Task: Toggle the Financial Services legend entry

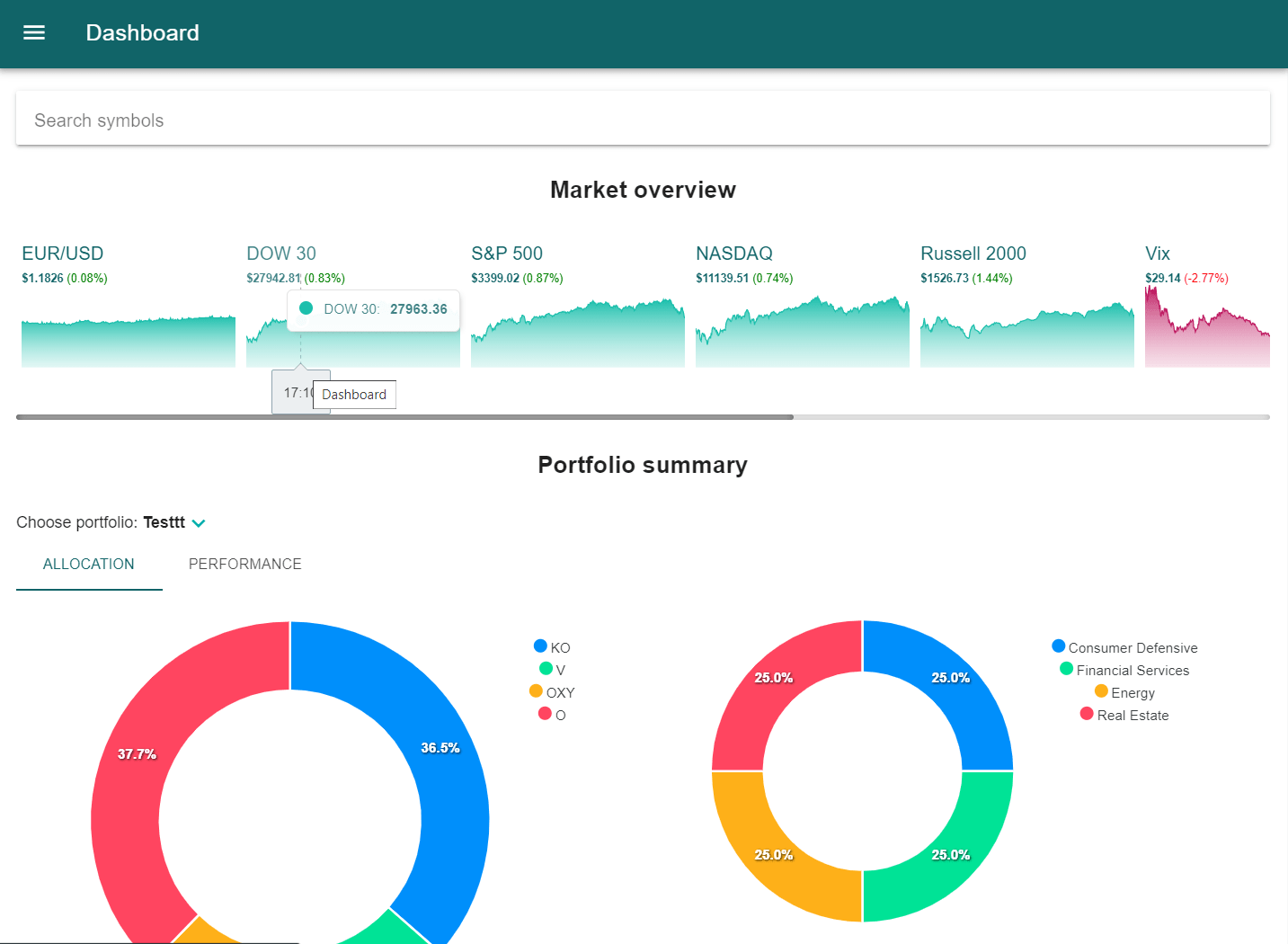Action: pyautogui.click(x=1124, y=669)
